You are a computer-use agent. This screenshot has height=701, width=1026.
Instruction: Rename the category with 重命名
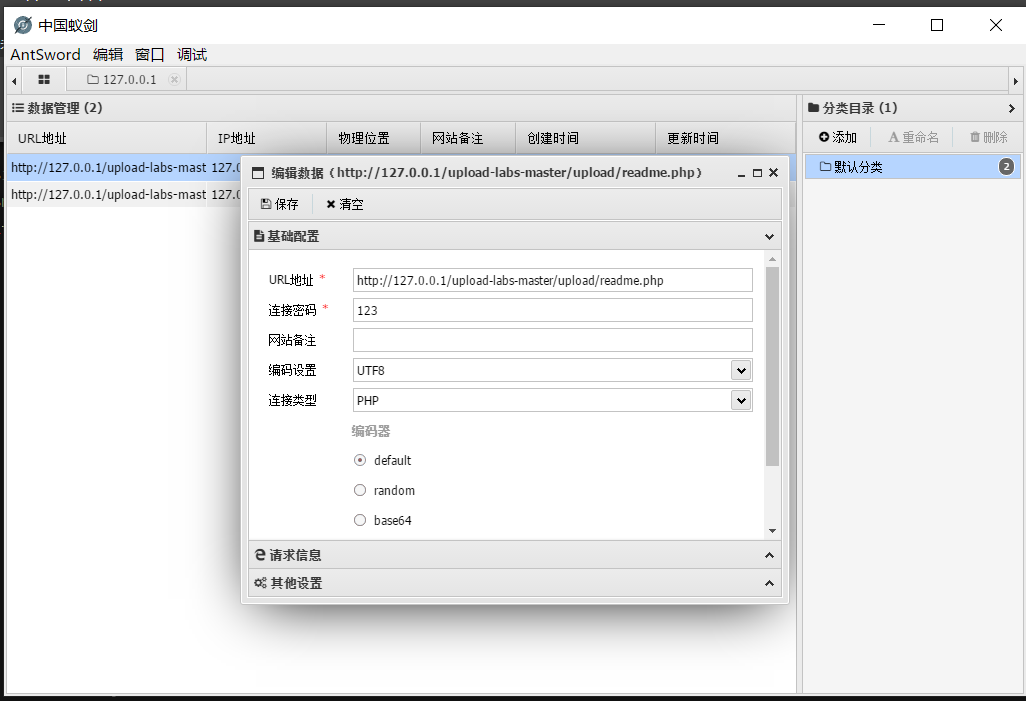[913, 137]
